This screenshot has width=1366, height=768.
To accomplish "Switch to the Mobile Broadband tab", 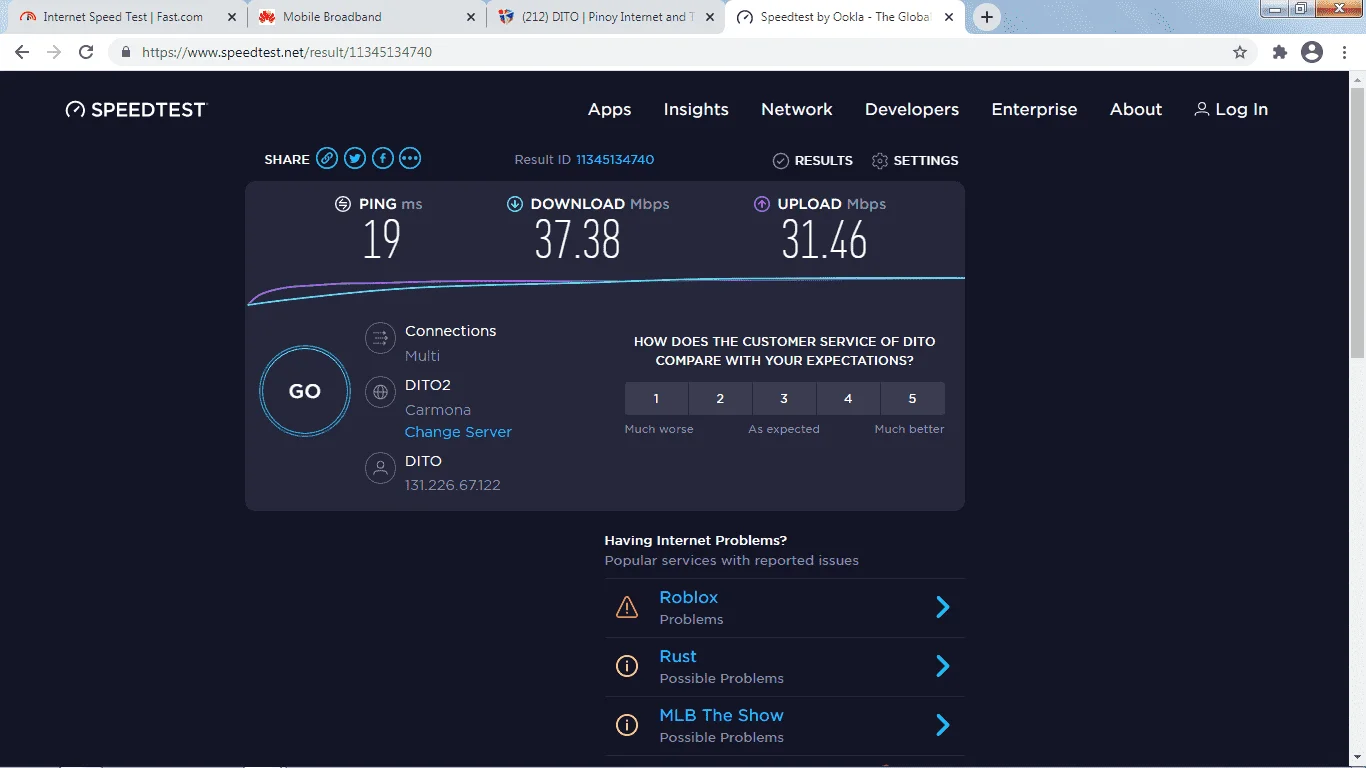I will [366, 17].
